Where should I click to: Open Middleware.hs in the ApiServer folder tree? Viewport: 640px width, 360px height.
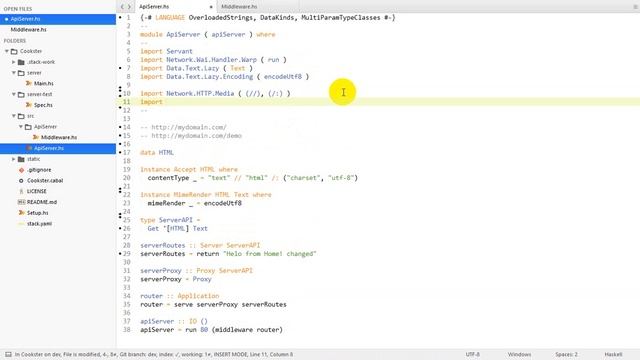click(59, 138)
